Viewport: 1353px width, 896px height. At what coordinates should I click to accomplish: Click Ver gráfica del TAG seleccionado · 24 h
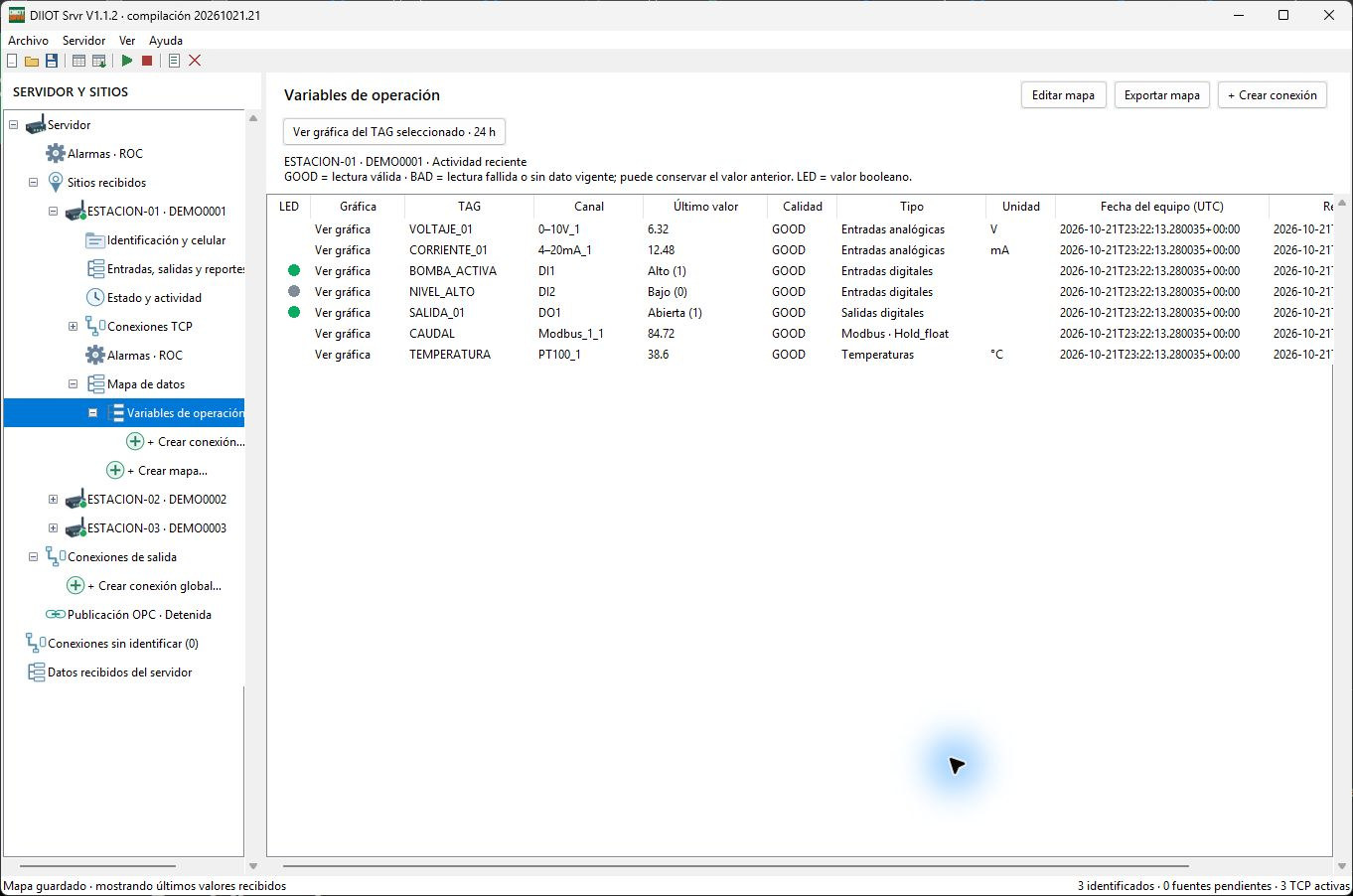point(394,132)
